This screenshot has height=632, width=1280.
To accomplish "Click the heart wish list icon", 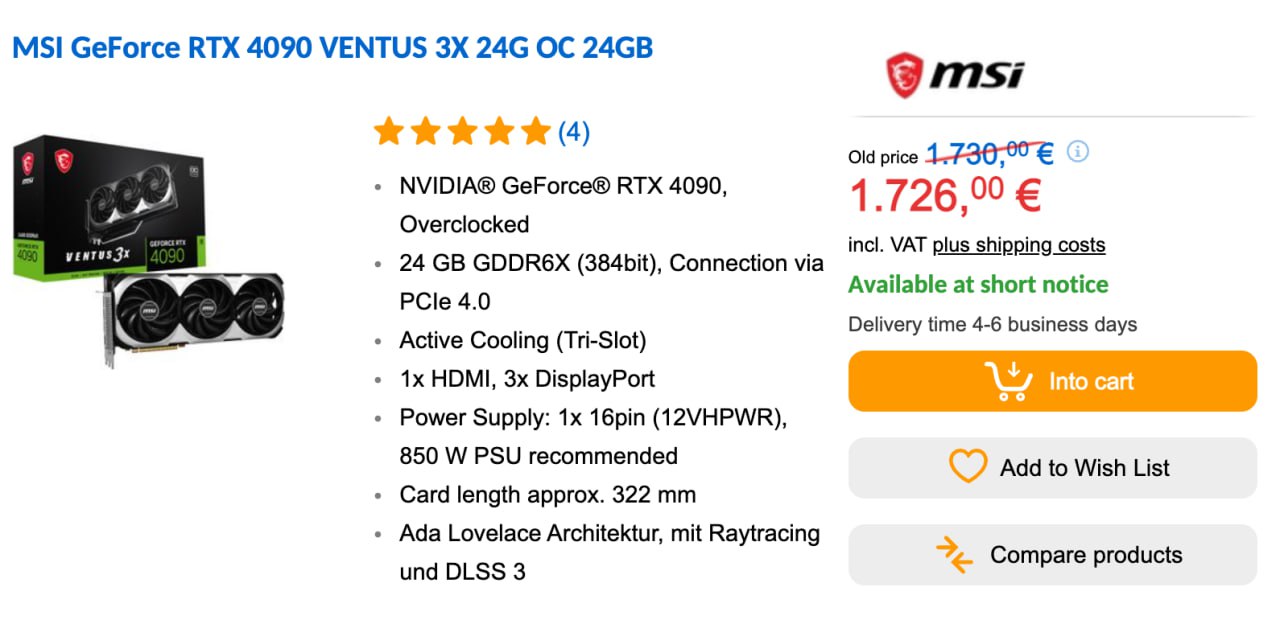I will coord(967,467).
